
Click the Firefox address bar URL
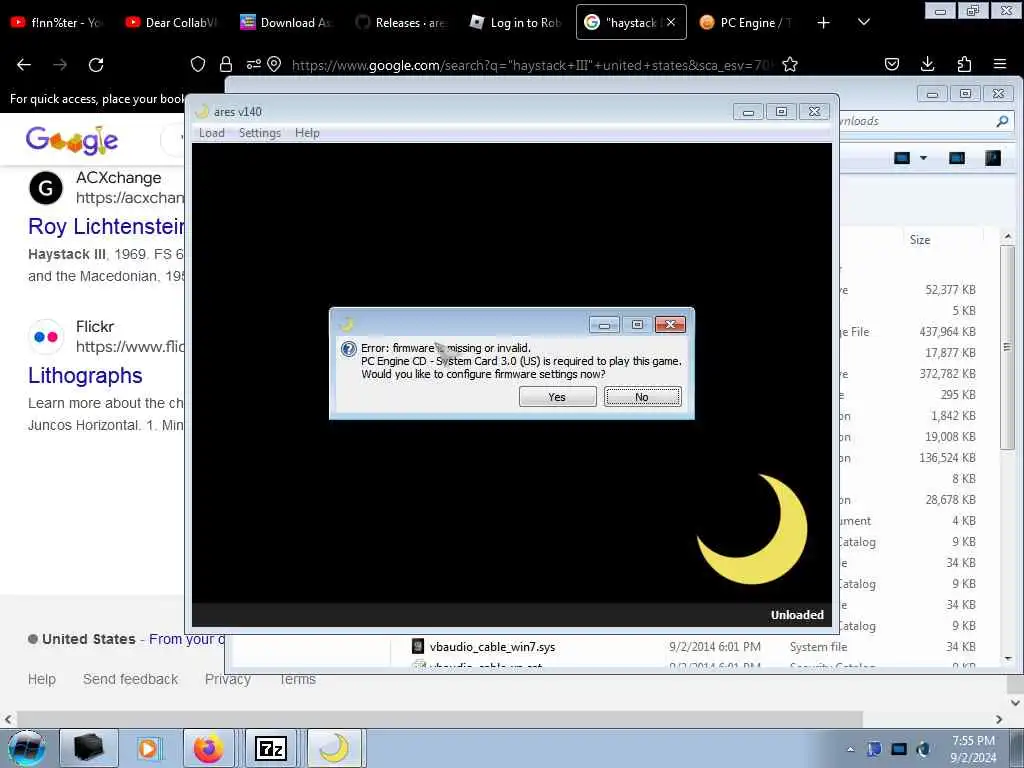point(532,65)
